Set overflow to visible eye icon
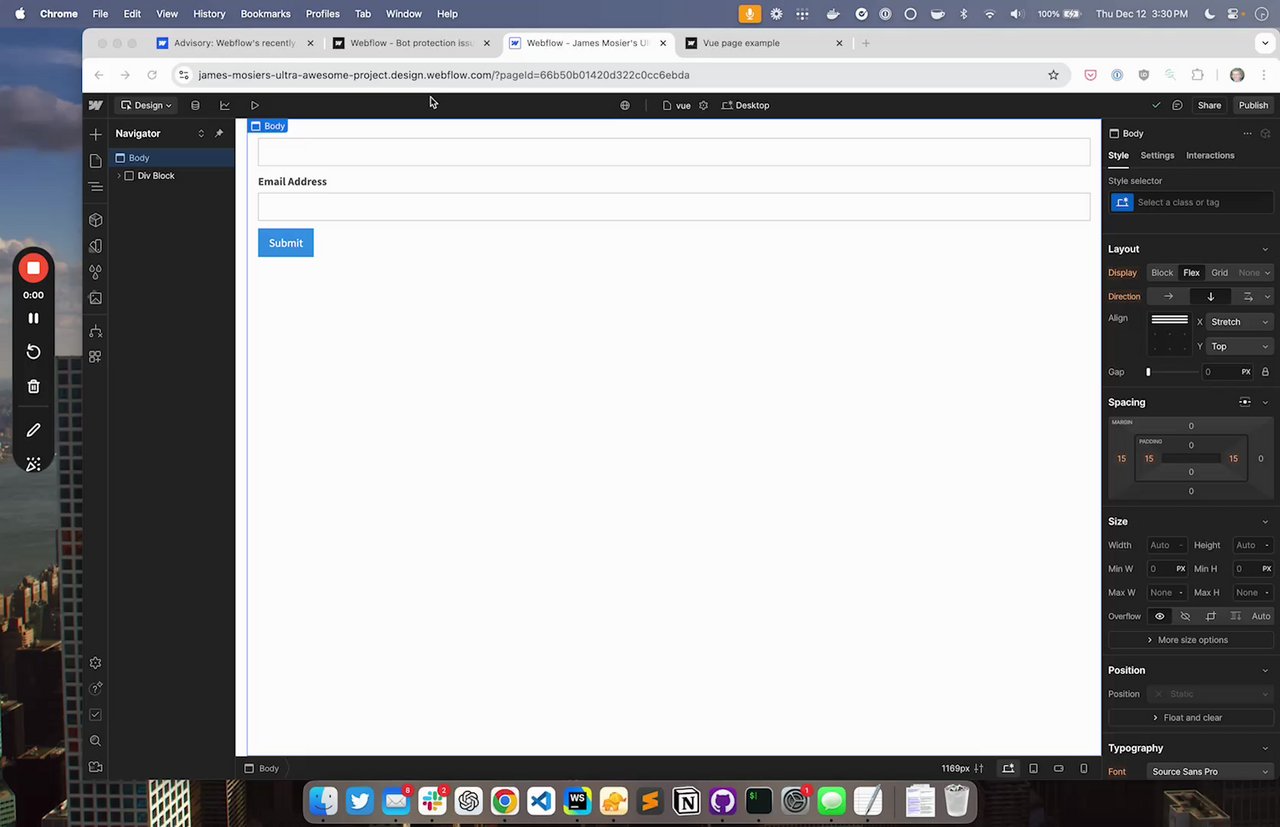1280x827 pixels. [x=1160, y=616]
